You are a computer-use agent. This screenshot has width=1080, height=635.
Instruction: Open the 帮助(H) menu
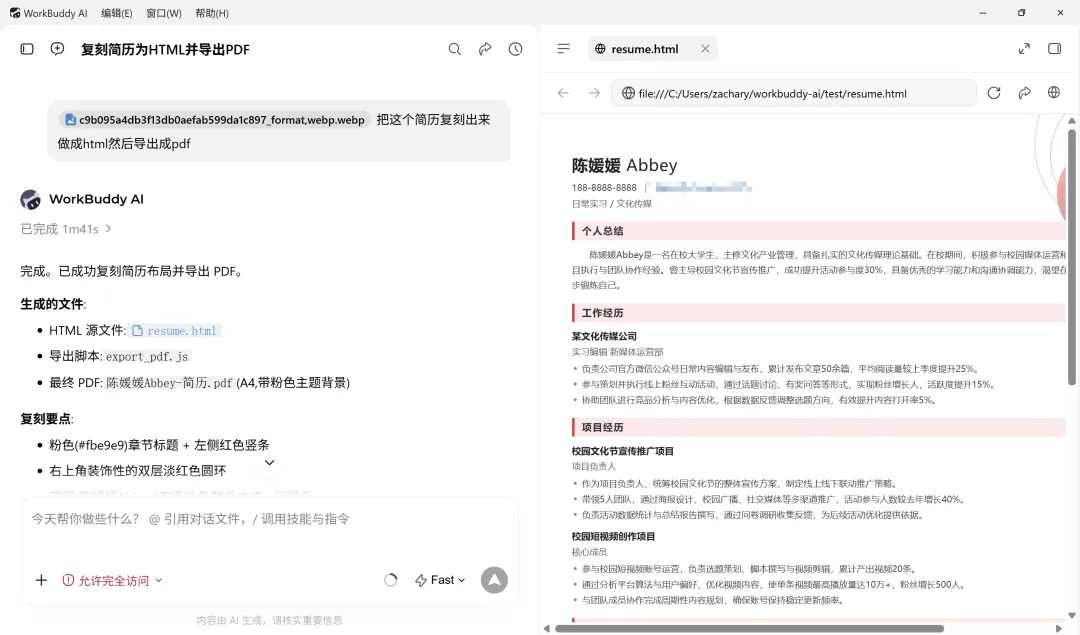[x=212, y=13]
